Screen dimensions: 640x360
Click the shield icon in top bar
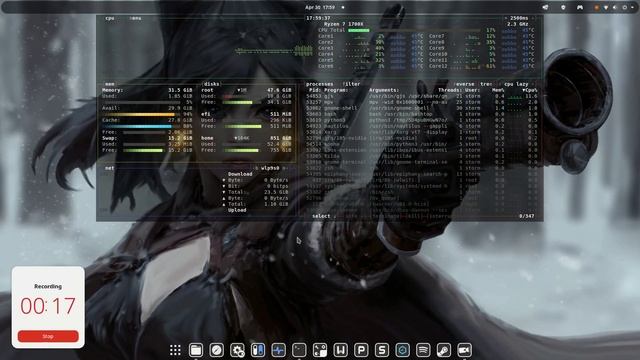point(563,7)
